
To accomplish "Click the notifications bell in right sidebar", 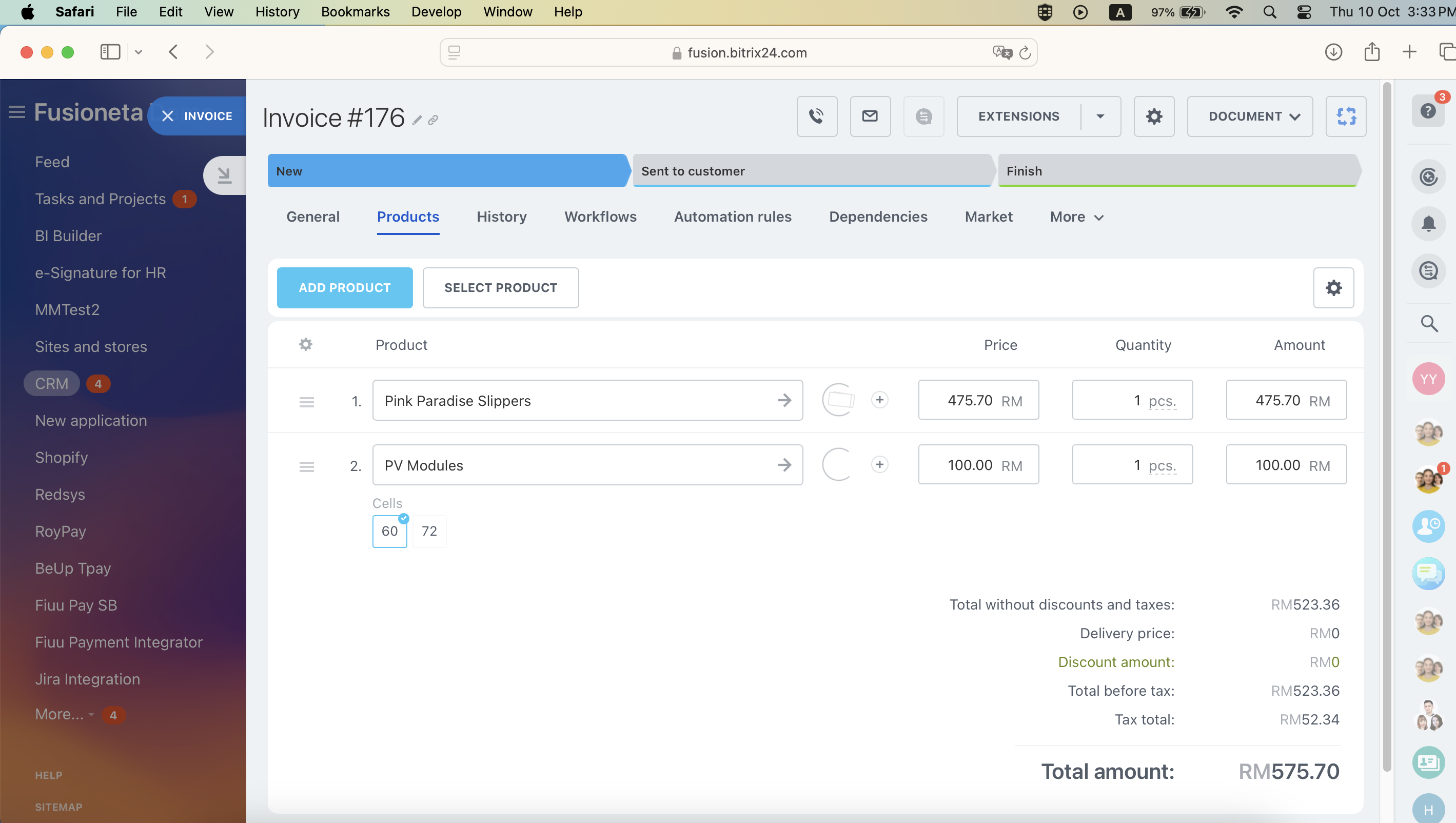I will coord(1428,224).
